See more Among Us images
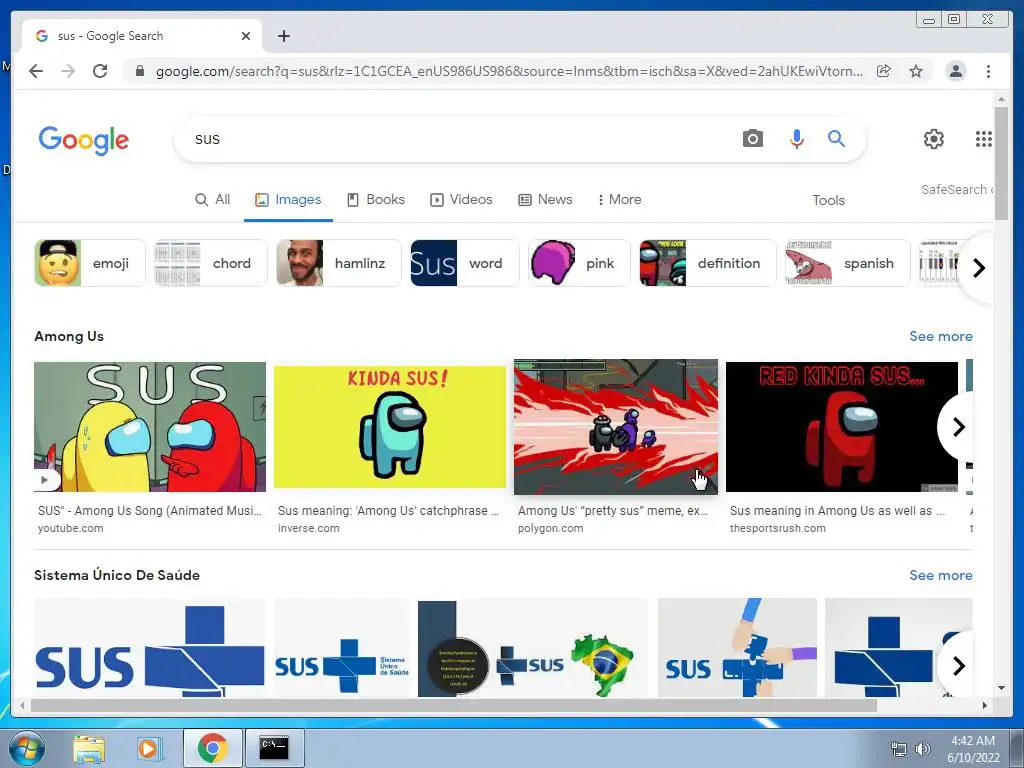Viewport: 1024px width, 768px height. coord(940,336)
